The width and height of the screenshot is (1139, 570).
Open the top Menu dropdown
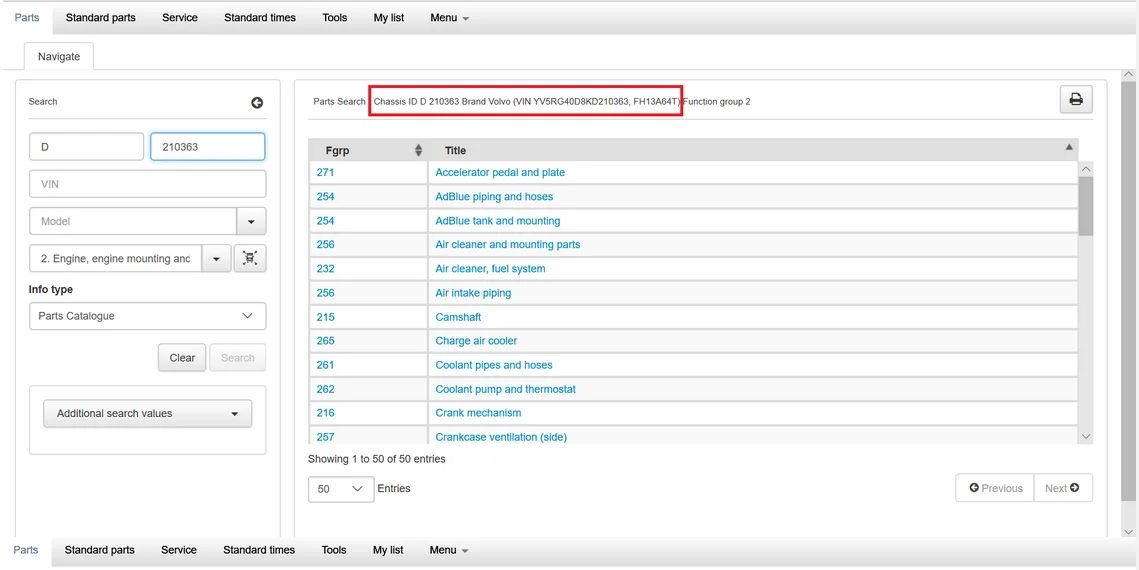point(449,17)
